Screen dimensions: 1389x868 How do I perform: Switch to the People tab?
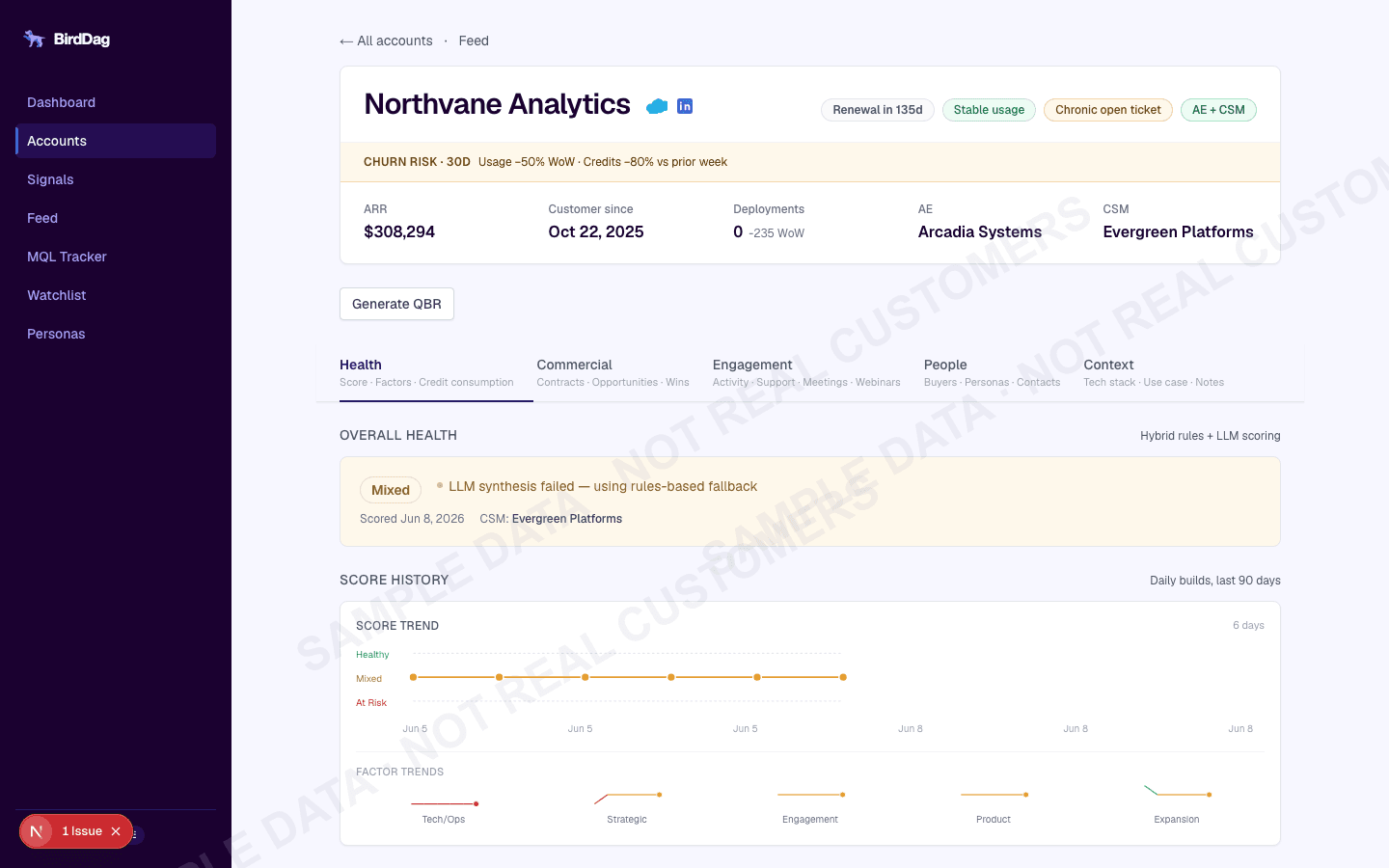point(992,373)
